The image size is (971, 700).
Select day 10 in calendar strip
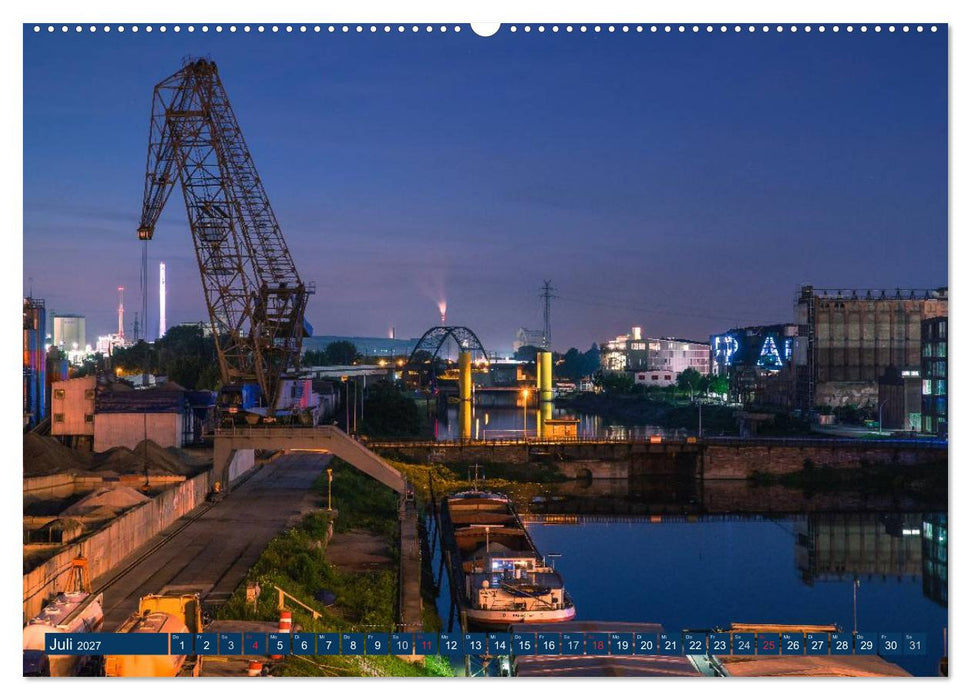pyautogui.click(x=402, y=644)
